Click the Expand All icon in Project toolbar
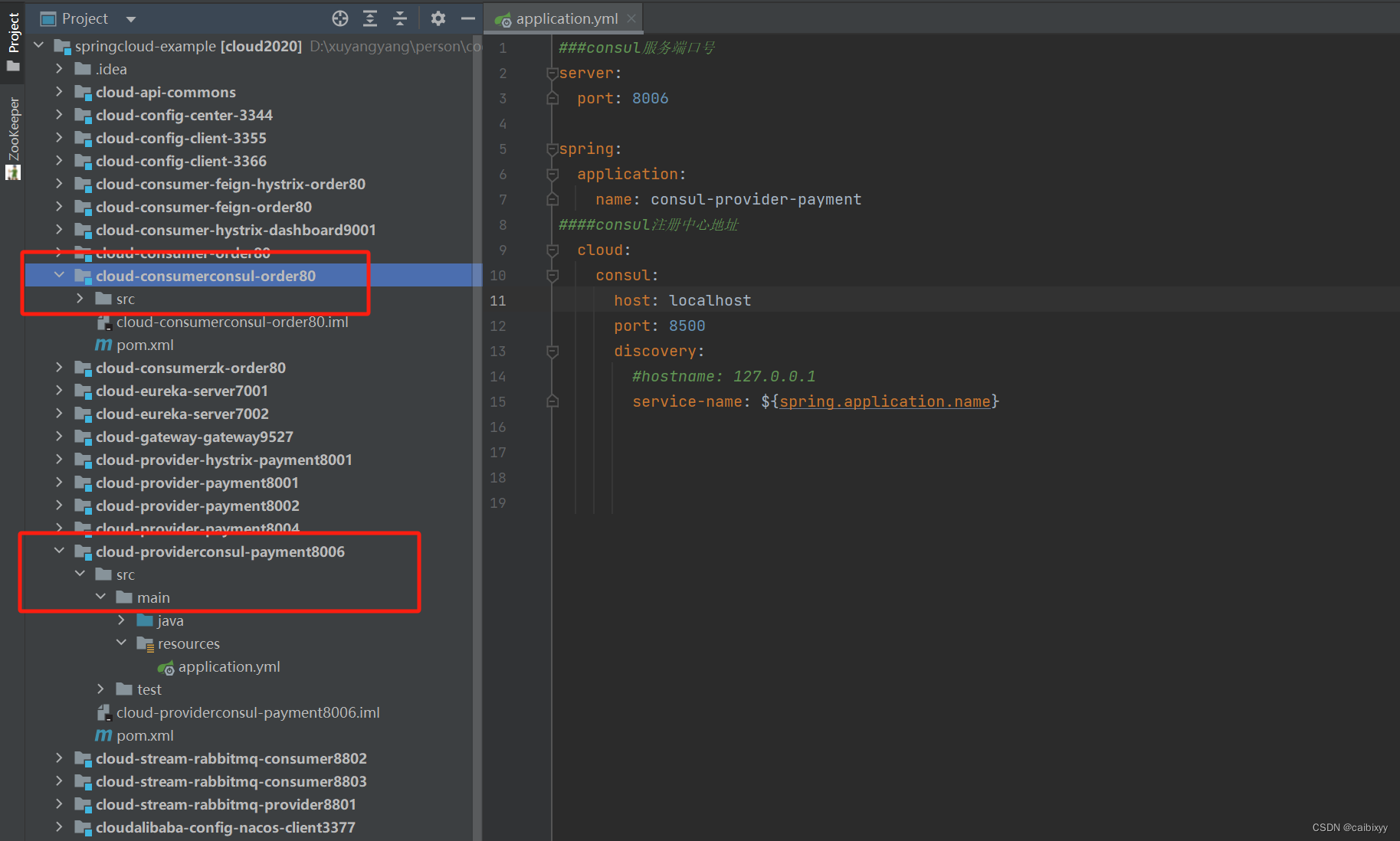Image resolution: width=1400 pixels, height=841 pixels. click(370, 18)
